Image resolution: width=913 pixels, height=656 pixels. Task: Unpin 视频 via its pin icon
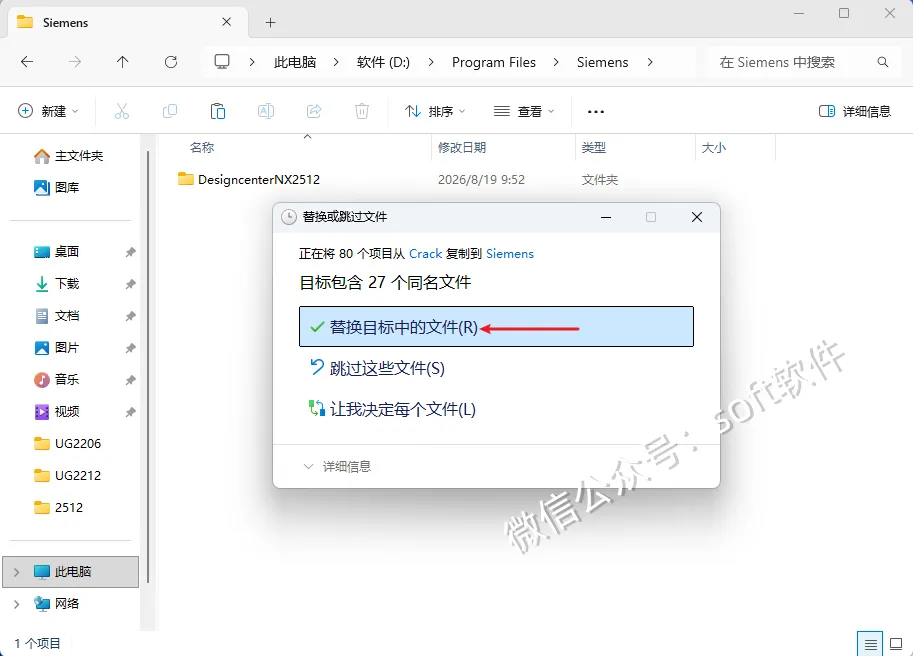[x=130, y=412]
